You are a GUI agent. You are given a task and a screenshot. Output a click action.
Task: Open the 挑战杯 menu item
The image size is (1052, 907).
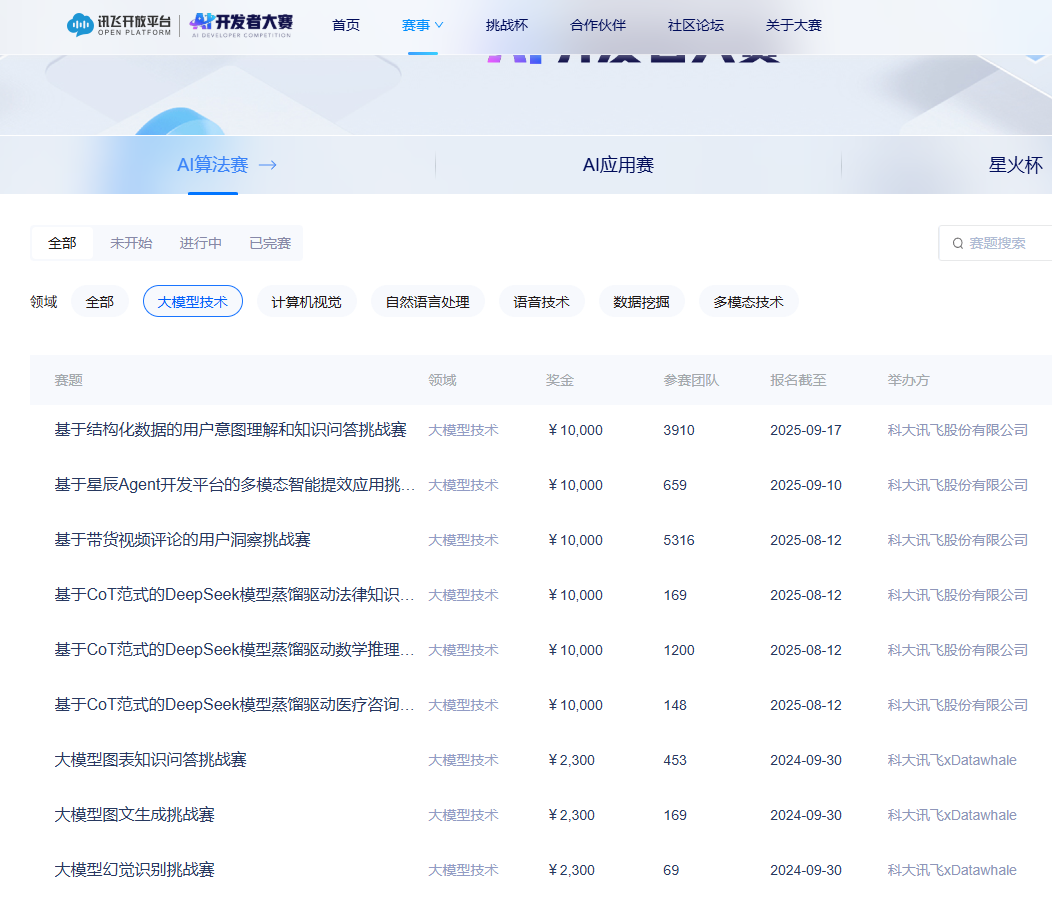(507, 25)
